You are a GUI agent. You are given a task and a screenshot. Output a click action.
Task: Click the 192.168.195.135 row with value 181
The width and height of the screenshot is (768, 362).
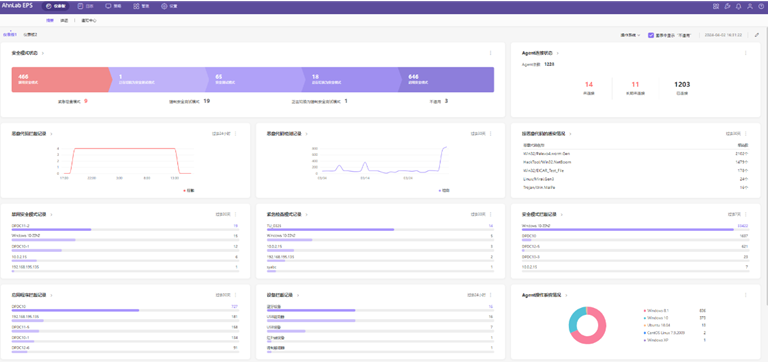[x=125, y=318]
